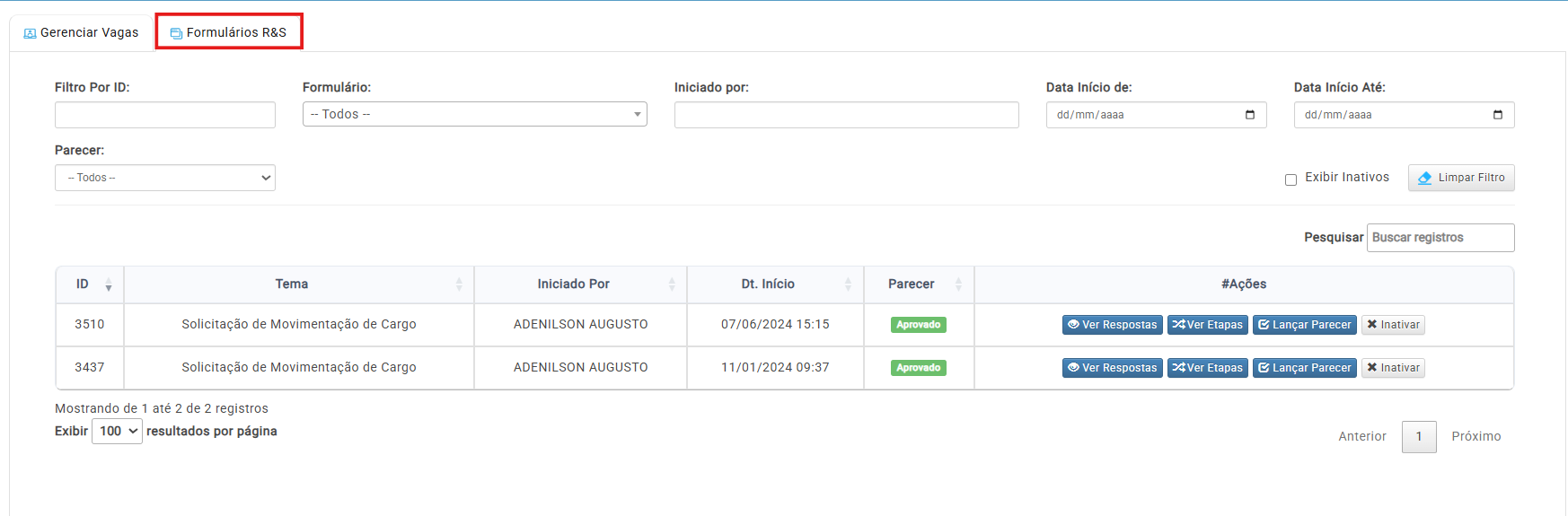Open Data Início de calendar picker
1568x516 pixels.
[1249, 115]
